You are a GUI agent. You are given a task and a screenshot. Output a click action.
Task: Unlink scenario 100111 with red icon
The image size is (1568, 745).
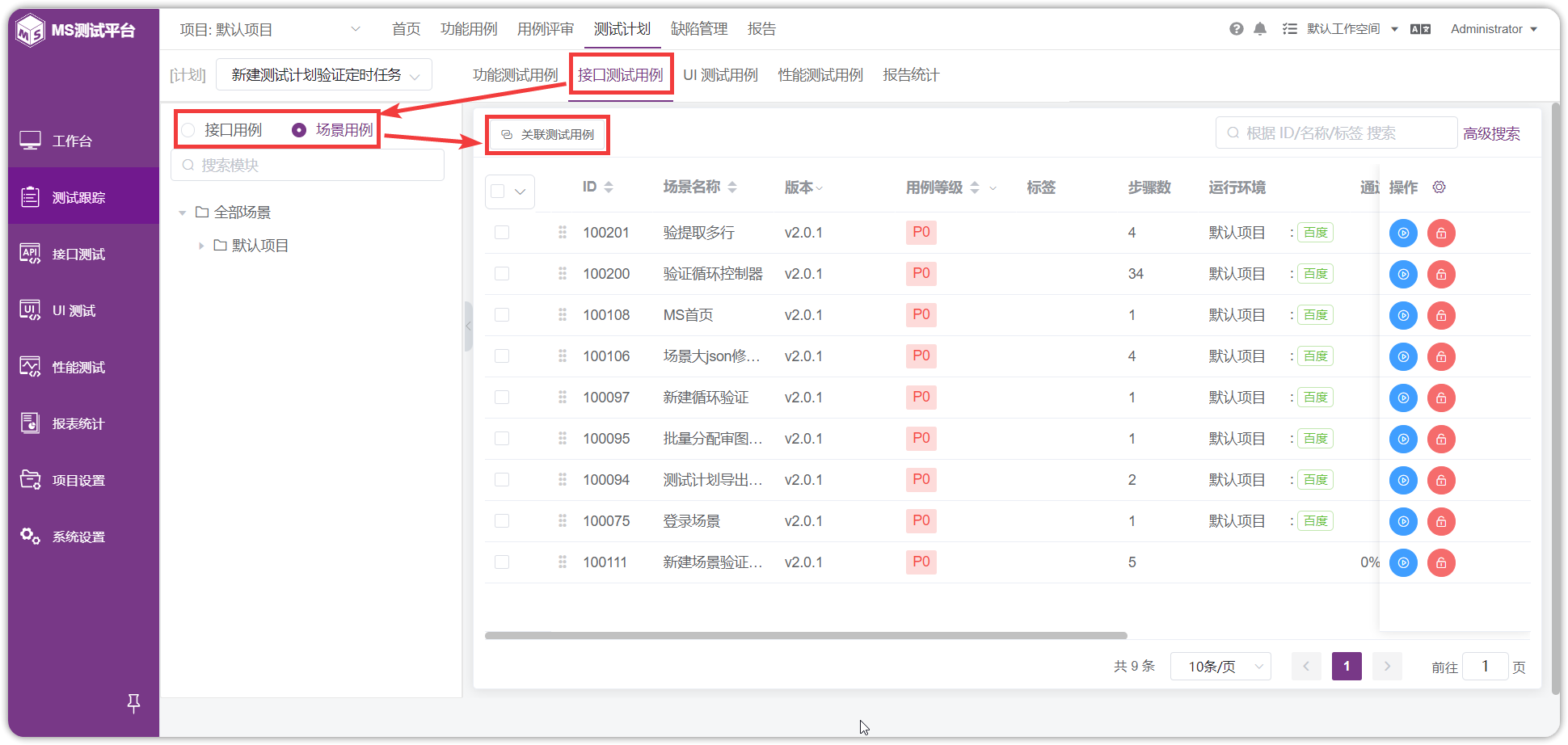coord(1441,562)
